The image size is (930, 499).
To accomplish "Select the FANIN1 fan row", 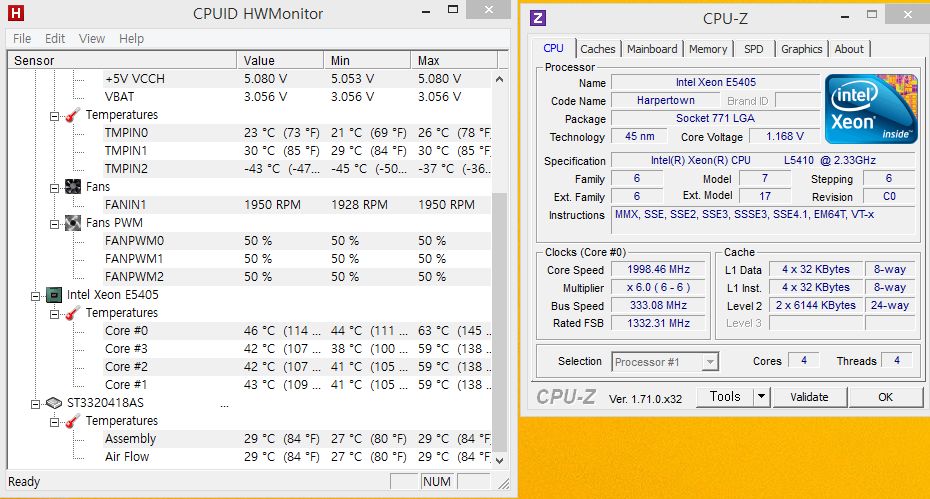I will pyautogui.click(x=297, y=205).
